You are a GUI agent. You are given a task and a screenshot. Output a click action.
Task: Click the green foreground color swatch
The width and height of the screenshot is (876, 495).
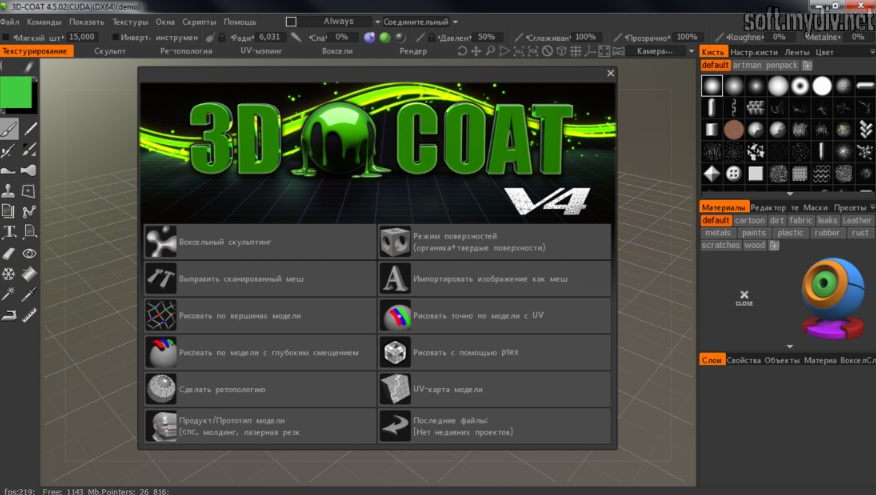(x=16, y=94)
